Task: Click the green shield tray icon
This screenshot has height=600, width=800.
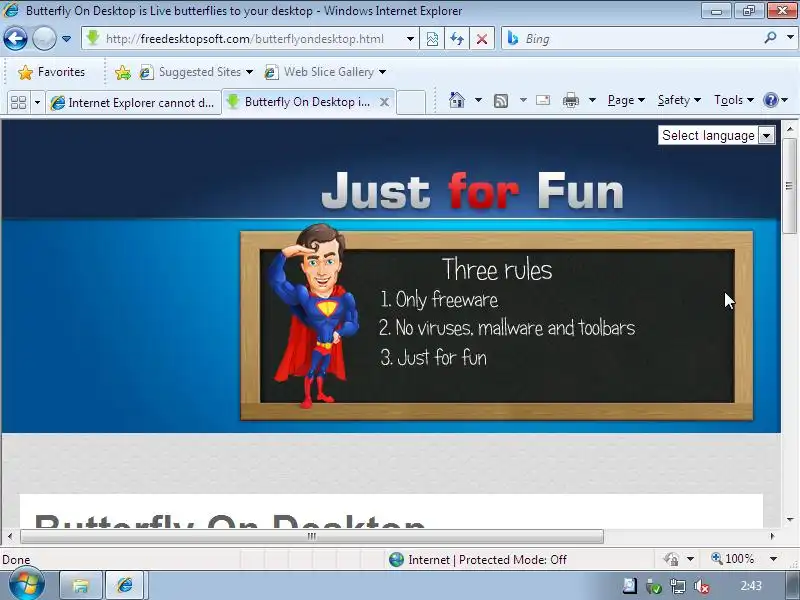Action: [x=654, y=587]
